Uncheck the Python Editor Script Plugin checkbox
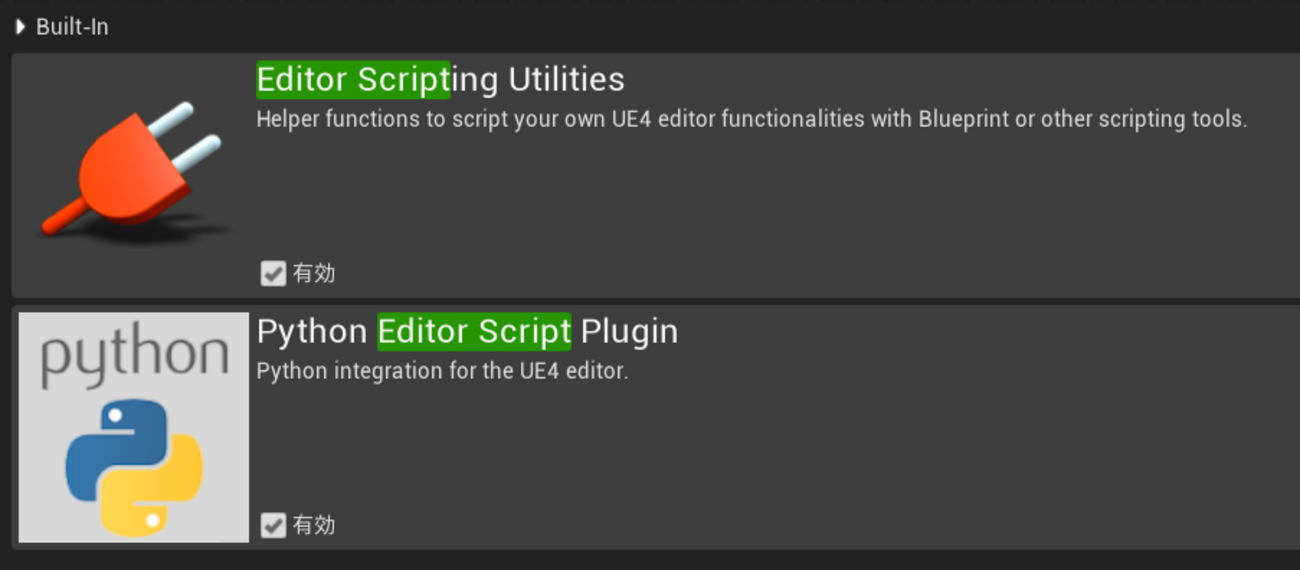 [273, 525]
